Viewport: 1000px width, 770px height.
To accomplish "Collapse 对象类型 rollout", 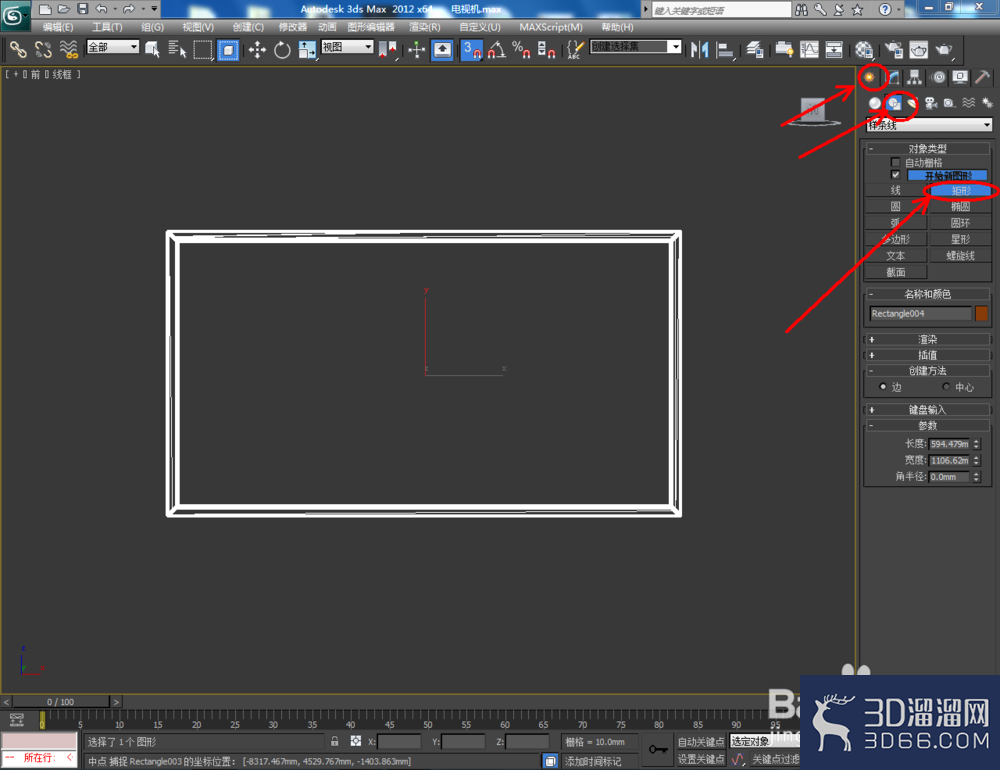I will pyautogui.click(x=928, y=149).
